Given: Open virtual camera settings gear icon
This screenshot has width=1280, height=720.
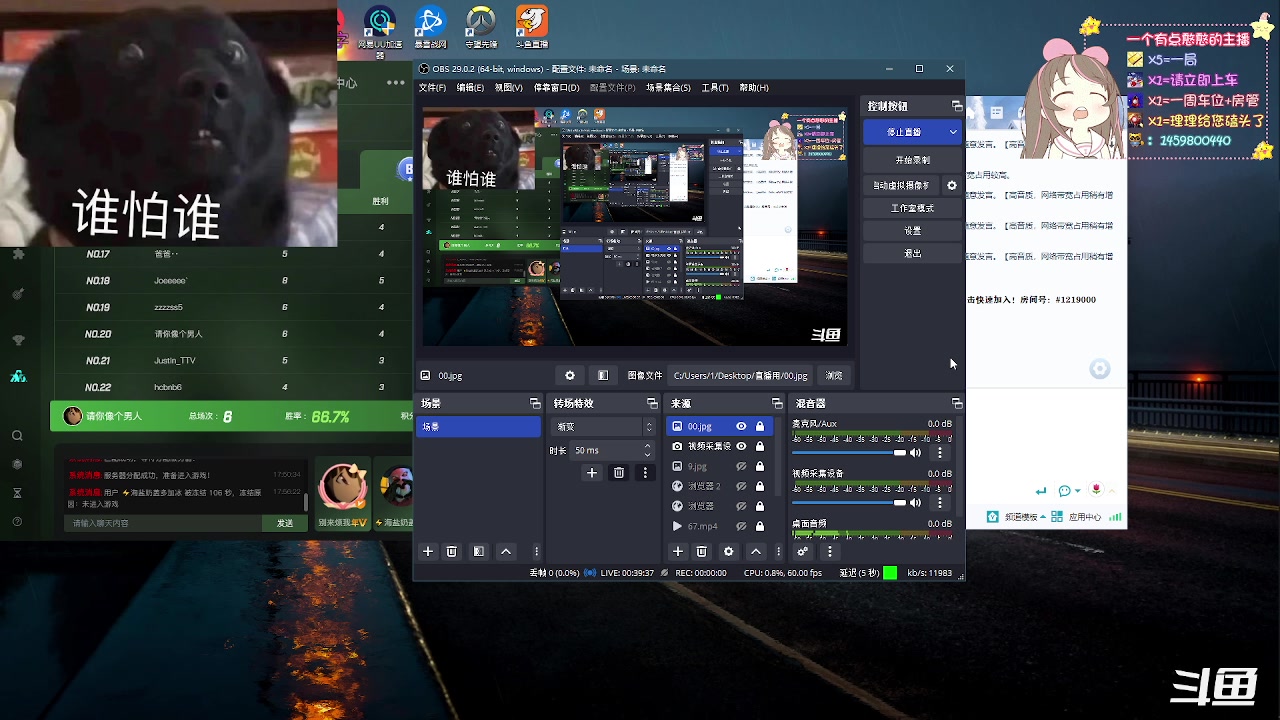Looking at the screenshot, I should tap(951, 186).
